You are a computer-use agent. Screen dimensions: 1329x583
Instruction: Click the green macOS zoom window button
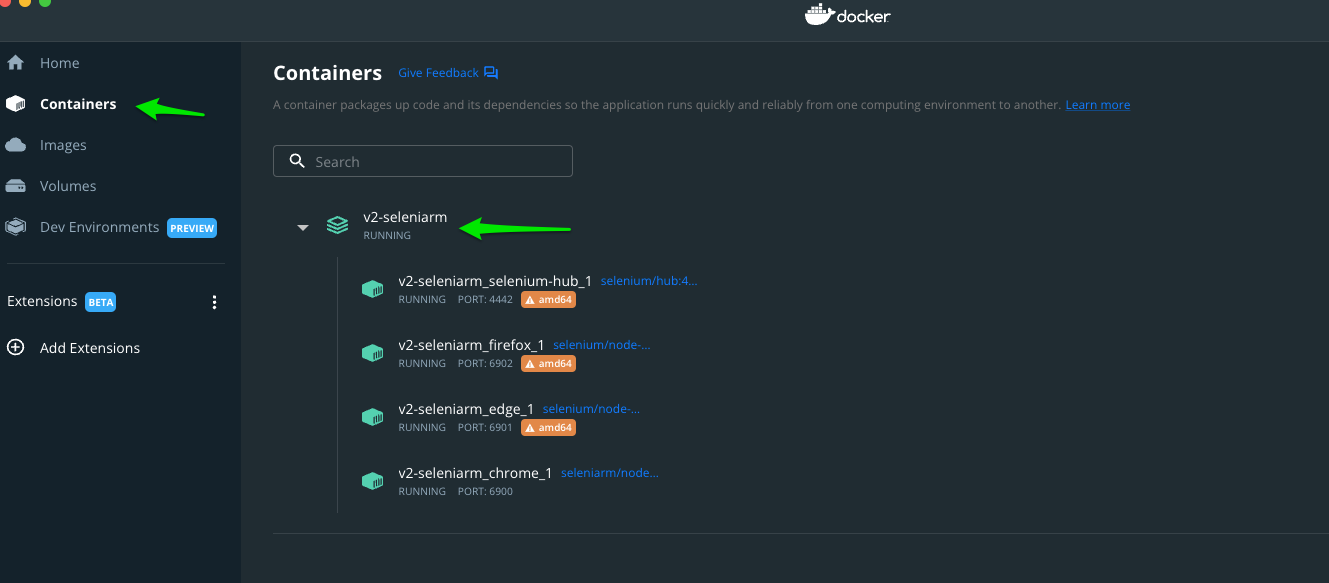45,2
